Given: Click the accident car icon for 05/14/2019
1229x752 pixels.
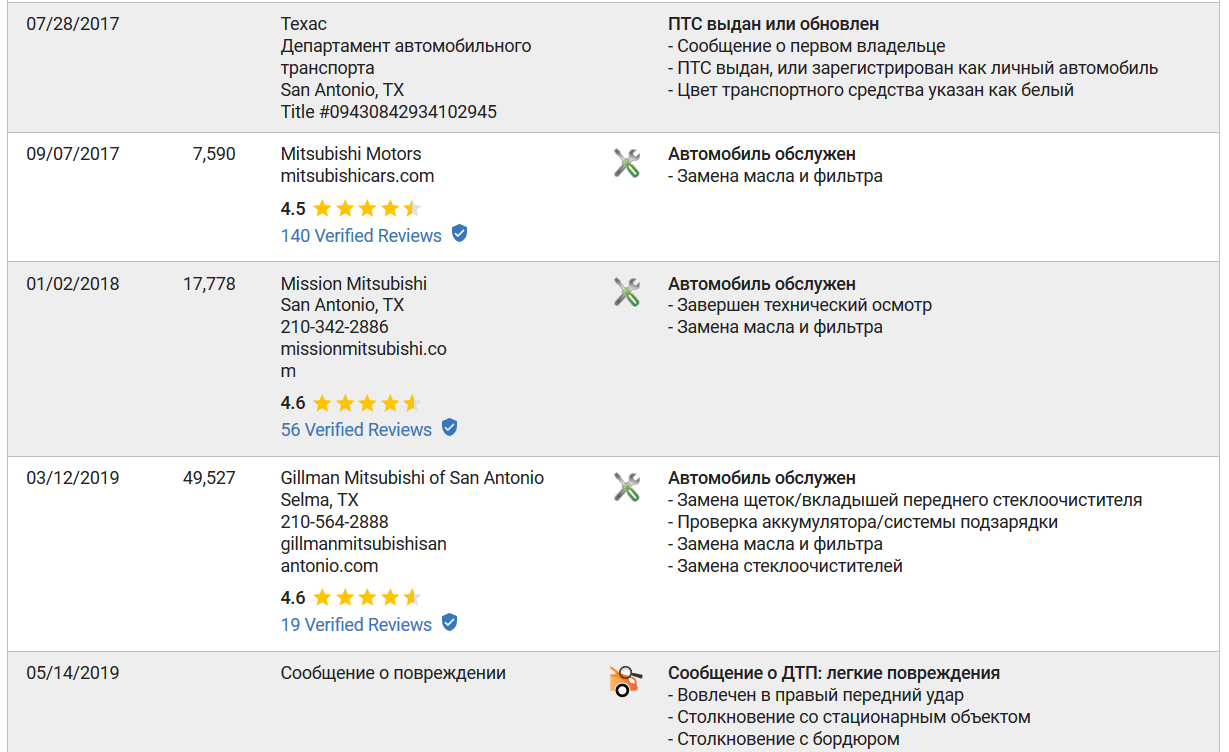Looking at the screenshot, I should pyautogui.click(x=625, y=681).
